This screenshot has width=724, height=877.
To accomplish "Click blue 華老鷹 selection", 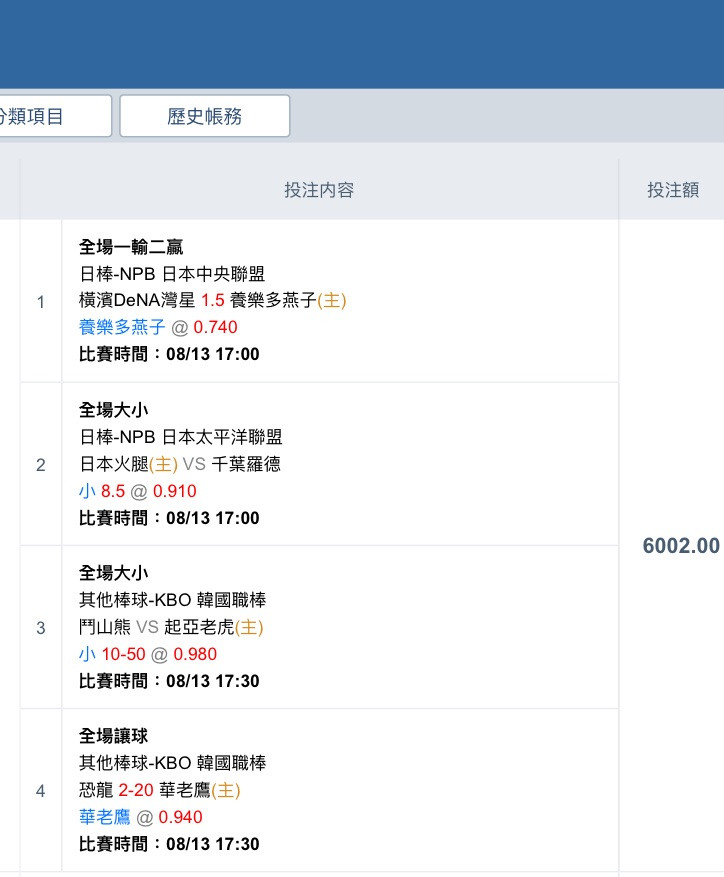I will tap(105, 817).
